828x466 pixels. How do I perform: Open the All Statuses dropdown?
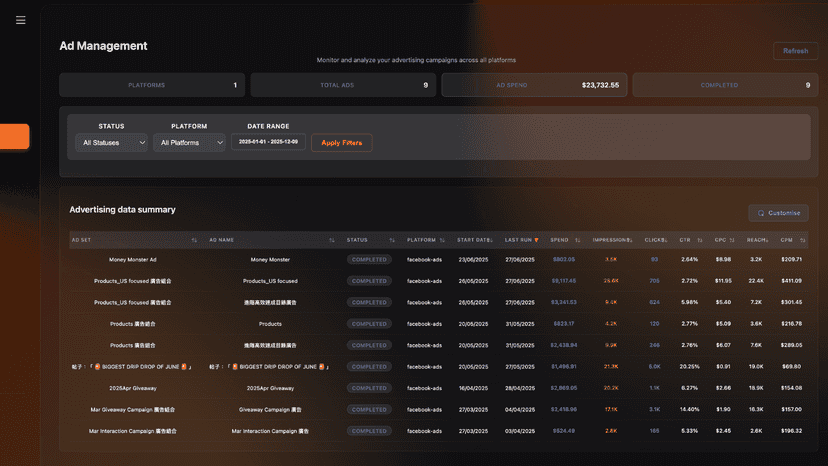pyautogui.click(x=111, y=143)
